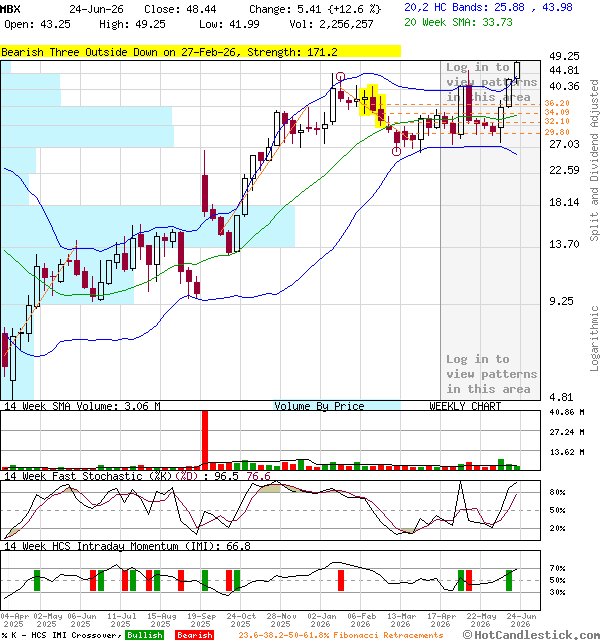The width and height of the screenshot is (600, 640).
Task: Click the MBX ticker symbol in the header
Action: tap(10, 9)
